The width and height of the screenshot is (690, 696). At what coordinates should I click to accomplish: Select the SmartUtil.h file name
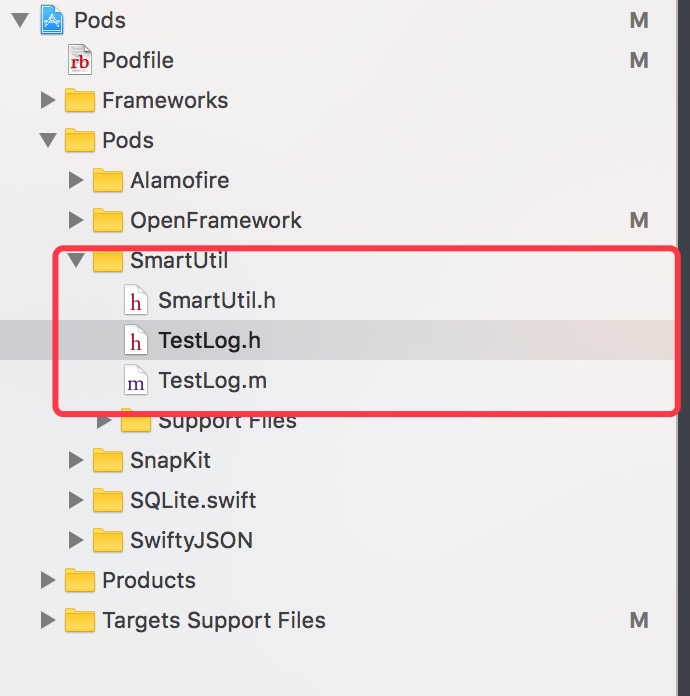(x=217, y=301)
